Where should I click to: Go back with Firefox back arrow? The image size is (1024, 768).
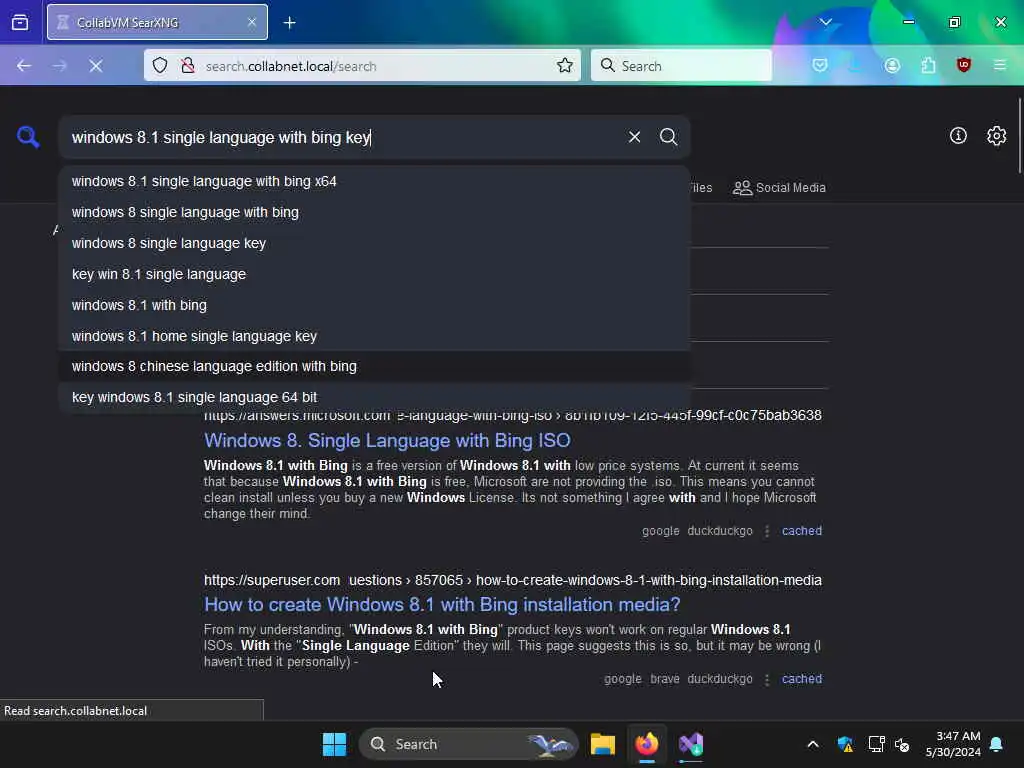pos(24,66)
